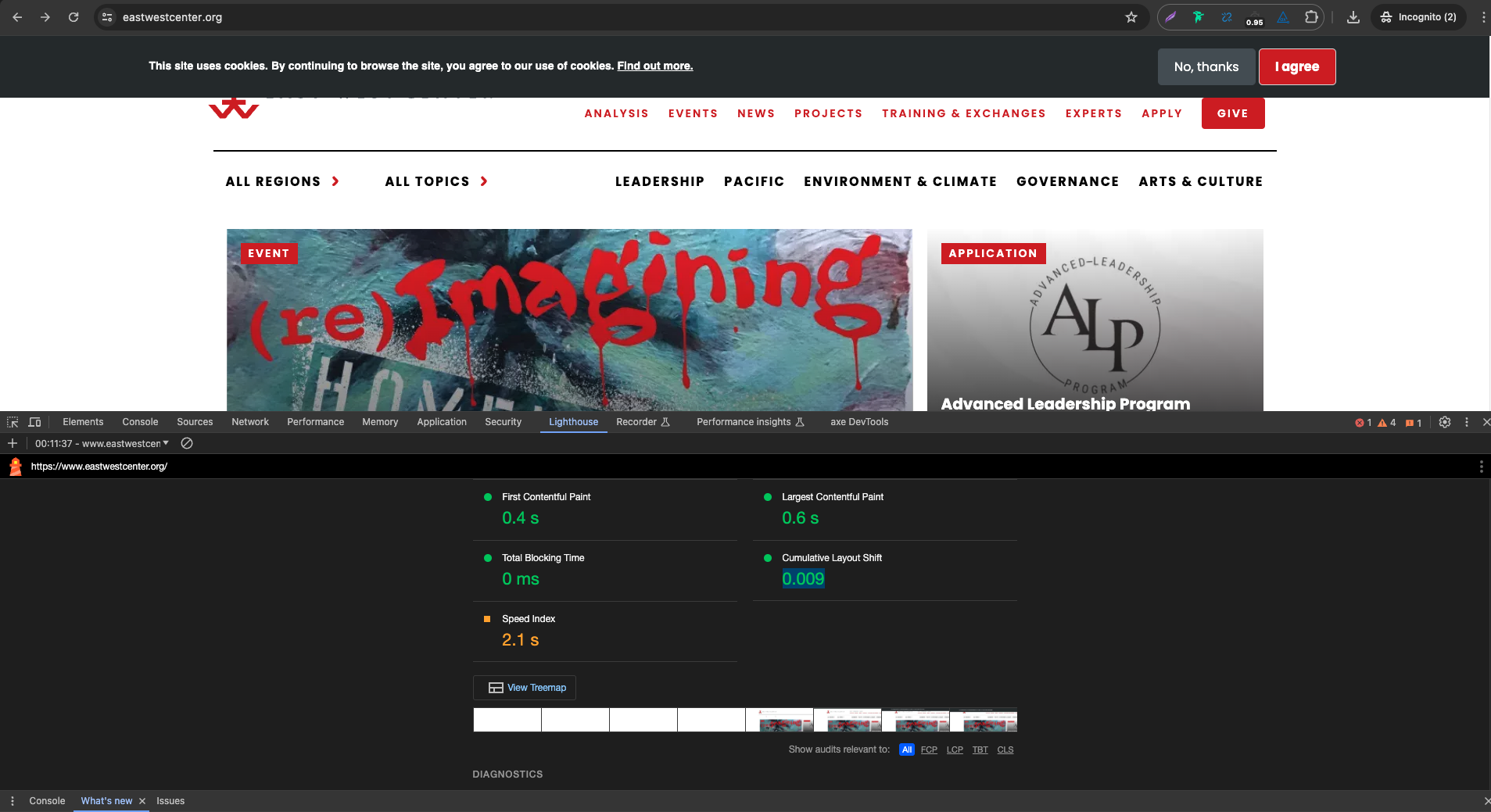The height and width of the screenshot is (812, 1491).
Task: Expand the All Regions menu
Action: [x=282, y=181]
